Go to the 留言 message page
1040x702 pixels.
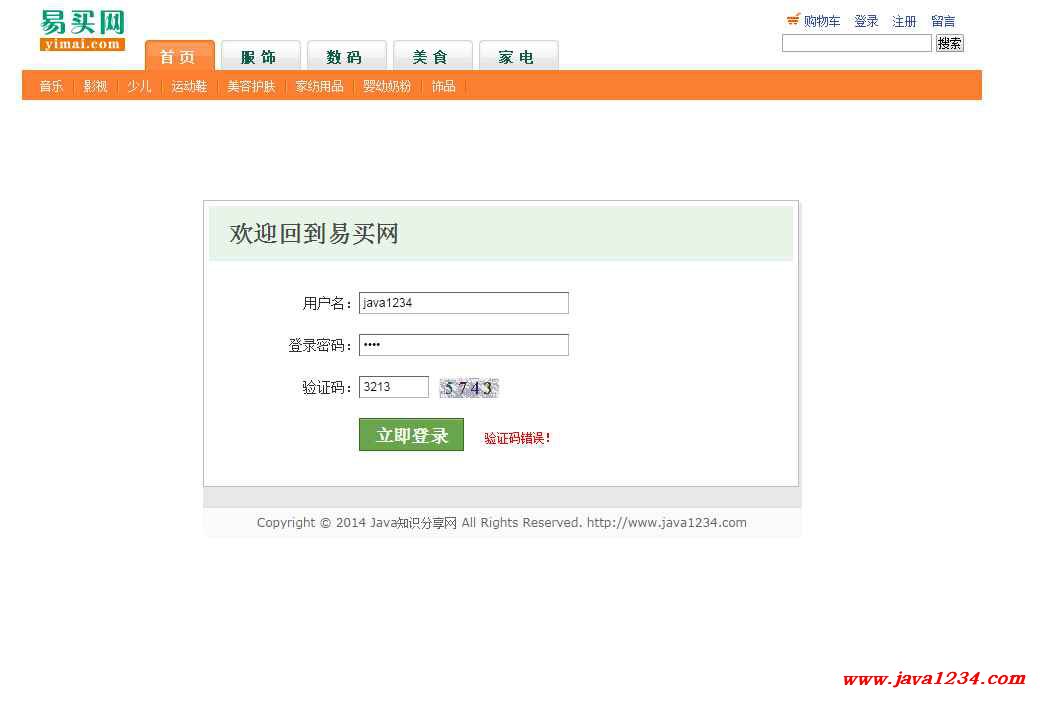[x=943, y=21]
